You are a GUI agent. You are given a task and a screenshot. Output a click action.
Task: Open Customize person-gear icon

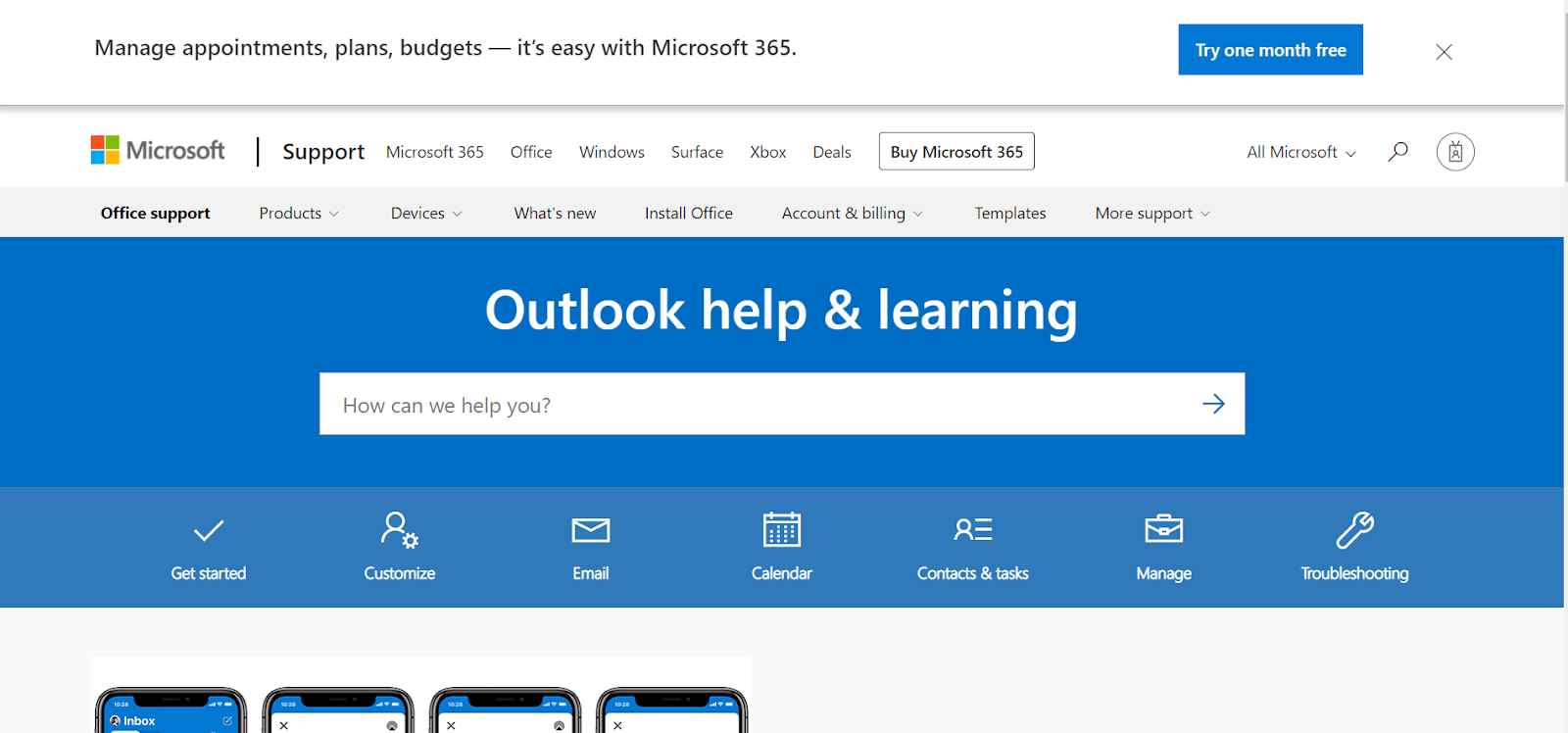tap(400, 530)
